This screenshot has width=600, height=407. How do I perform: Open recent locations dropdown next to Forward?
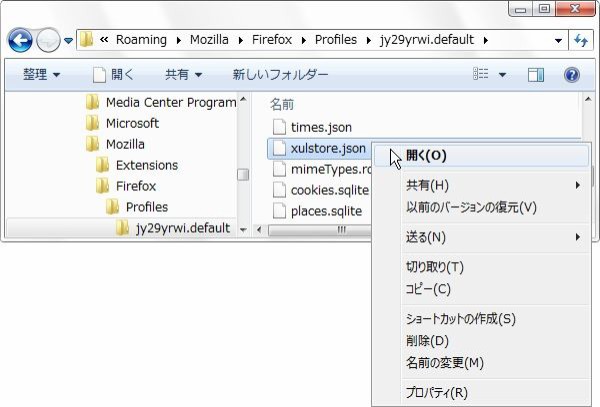68,40
